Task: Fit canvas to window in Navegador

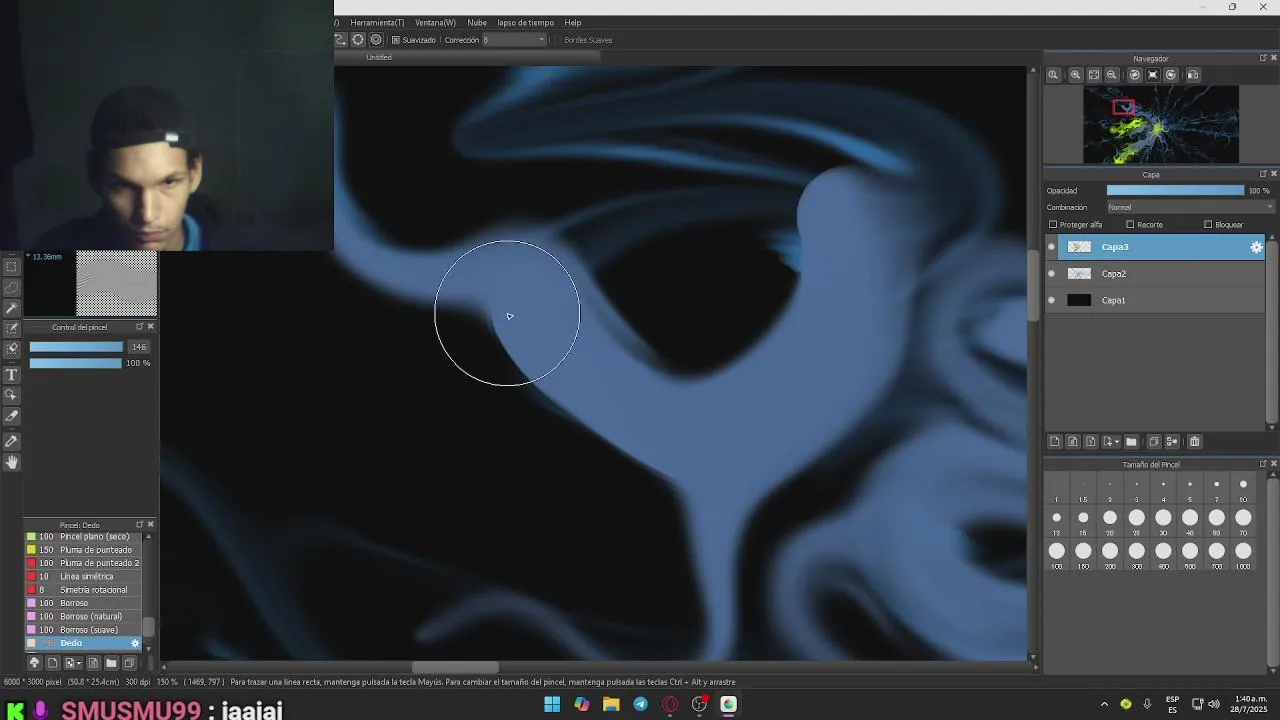Action: coord(1093,75)
